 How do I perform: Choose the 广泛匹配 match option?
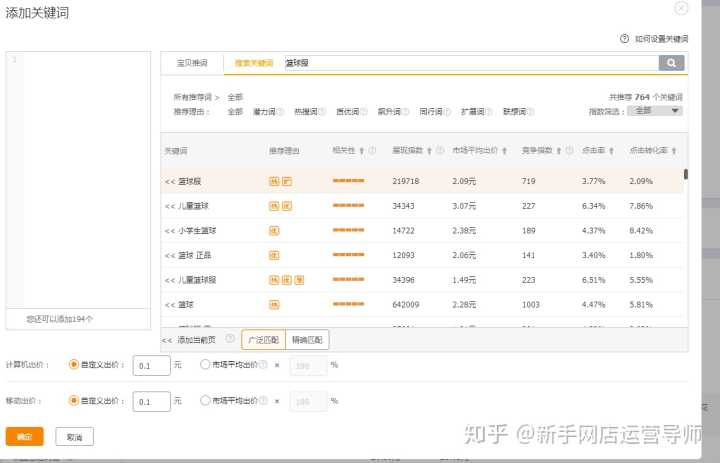pyautogui.click(x=264, y=340)
